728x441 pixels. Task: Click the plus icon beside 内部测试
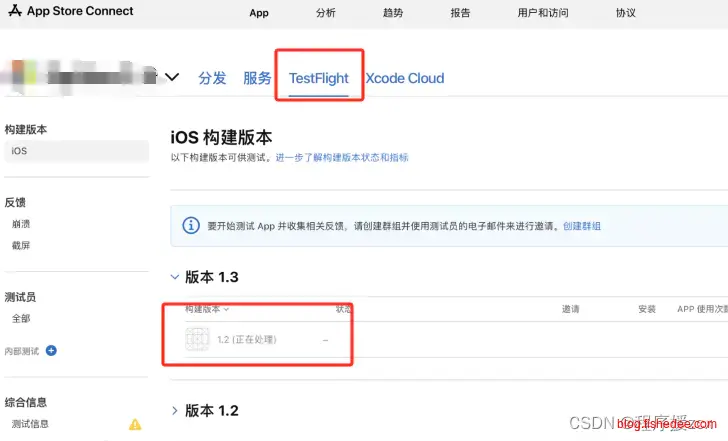52,351
